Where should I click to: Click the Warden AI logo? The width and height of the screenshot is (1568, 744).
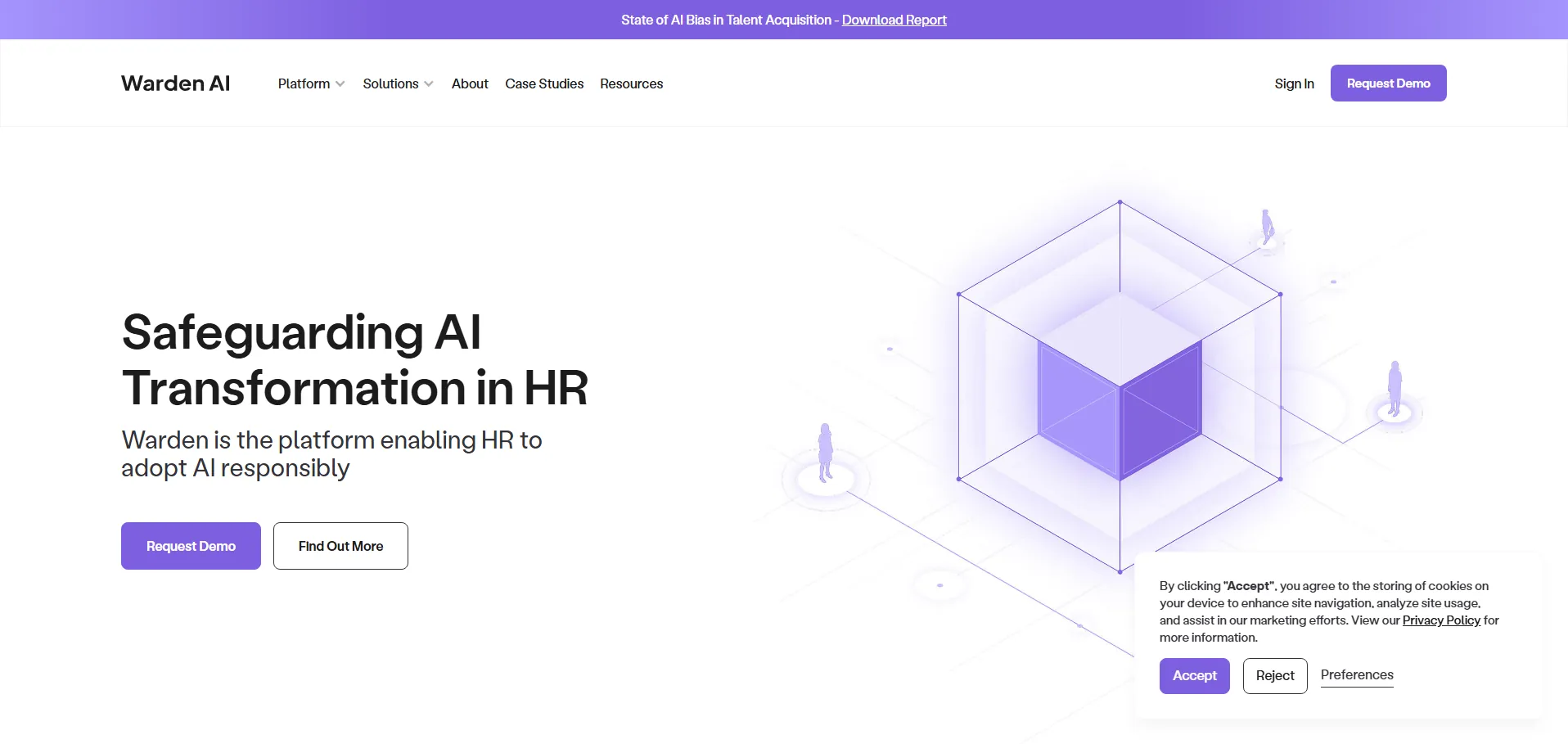pos(175,83)
